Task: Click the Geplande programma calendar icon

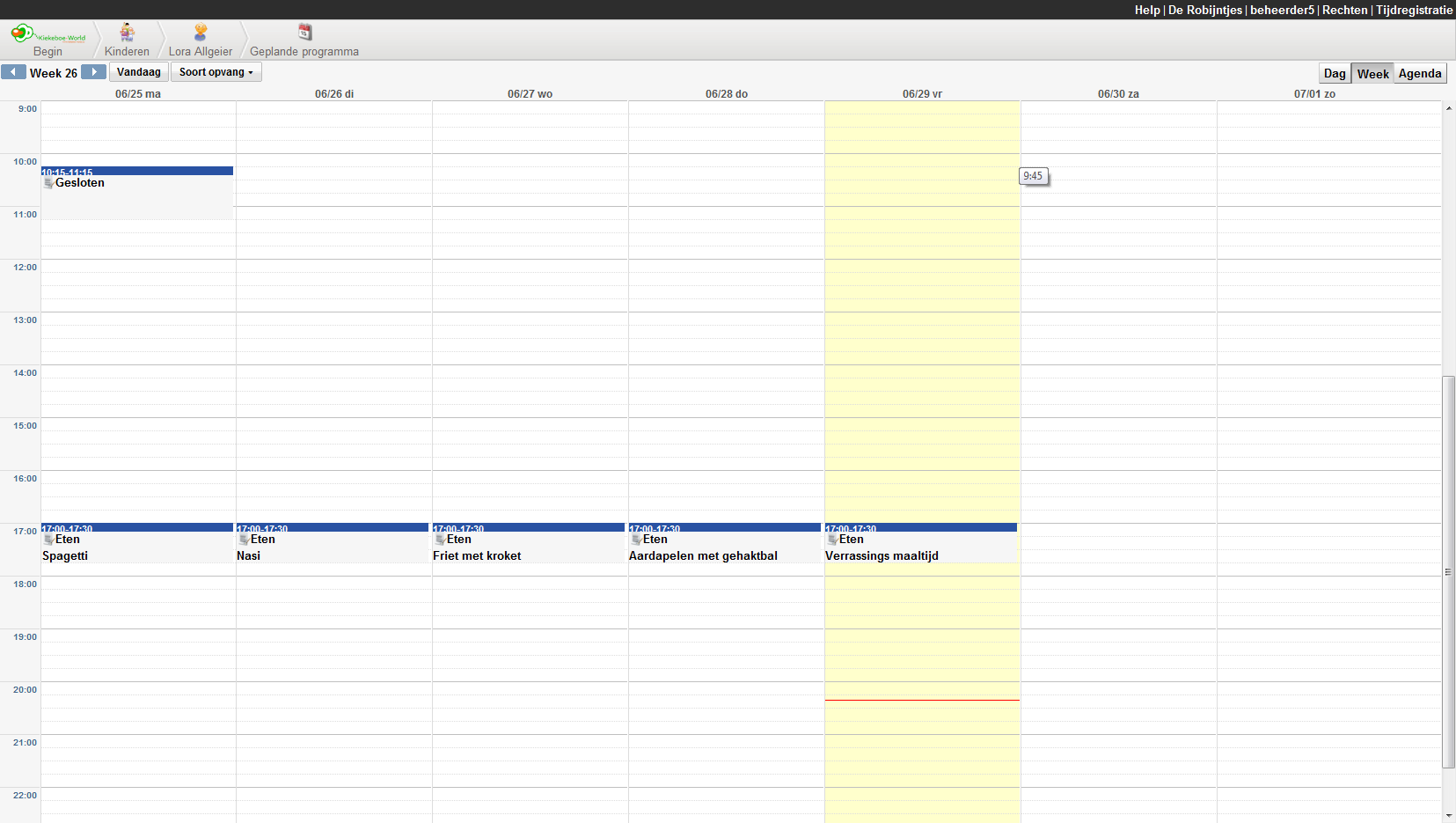Action: click(x=304, y=33)
